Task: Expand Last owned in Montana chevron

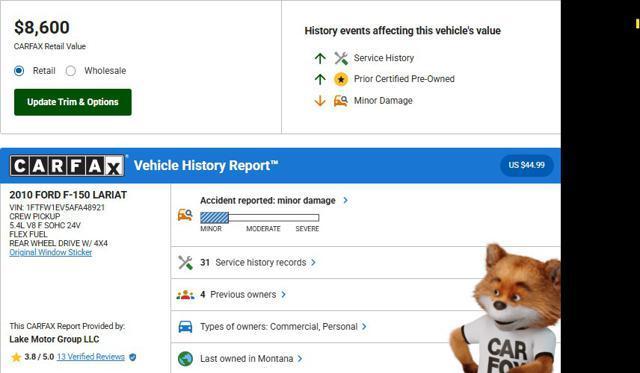Action: 300,359
